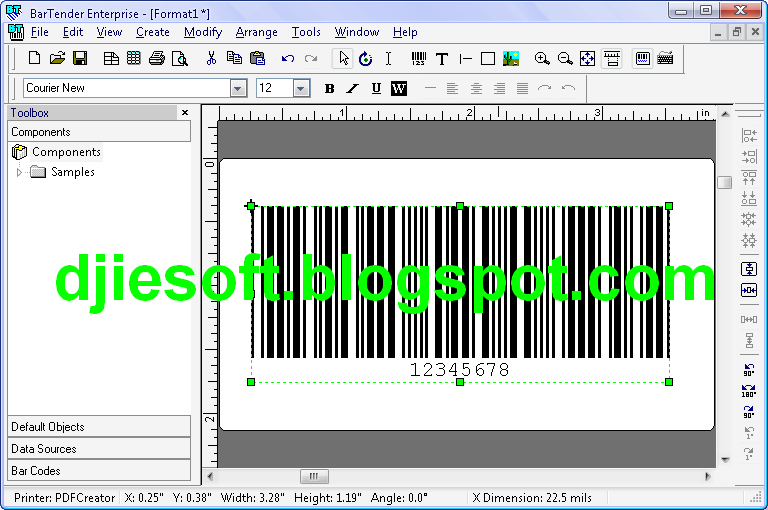The height and width of the screenshot is (510, 768).
Task: Open the View menu
Action: tap(109, 32)
